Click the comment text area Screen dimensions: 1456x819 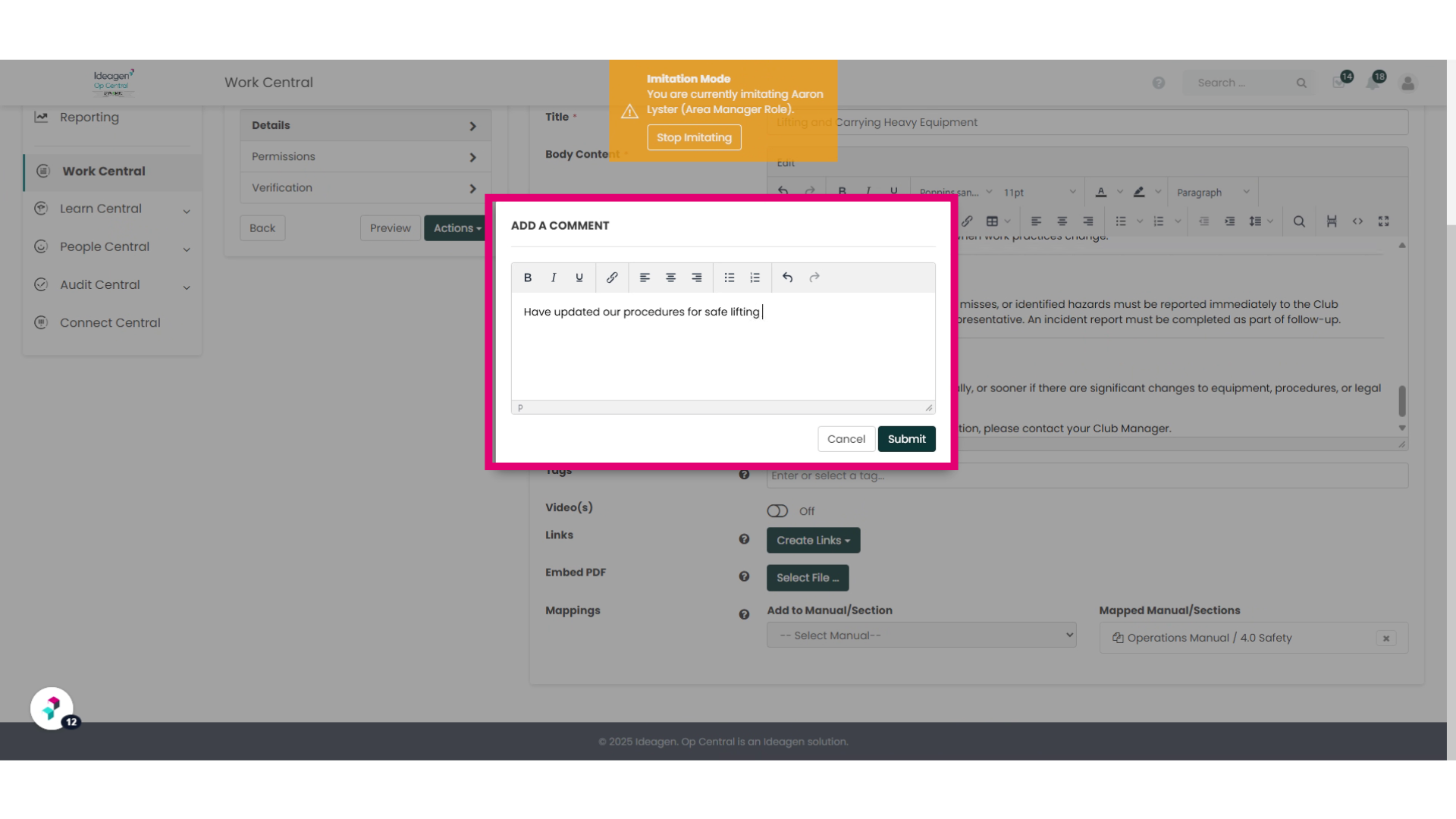point(723,347)
